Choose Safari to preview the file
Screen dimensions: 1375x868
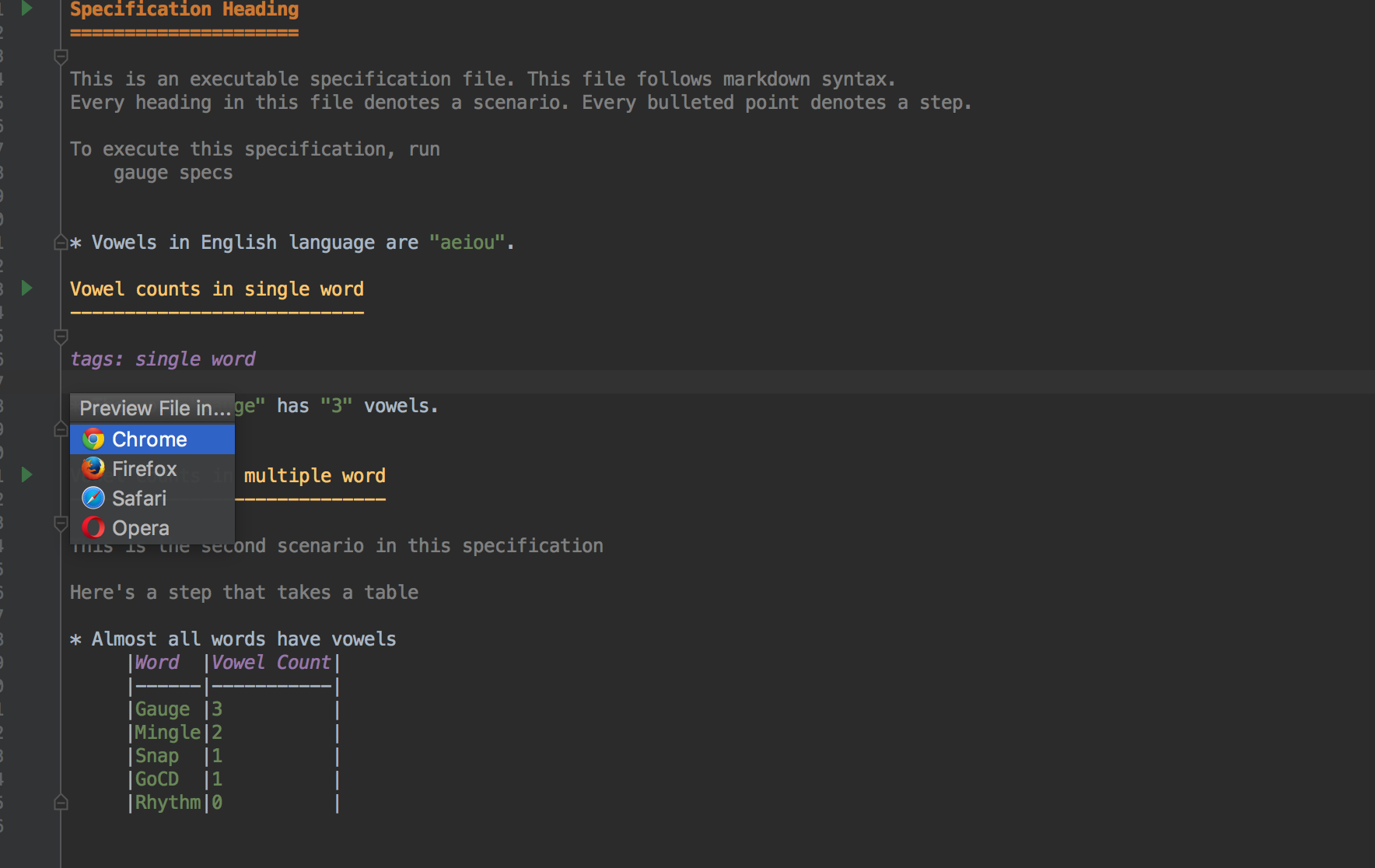(152, 499)
